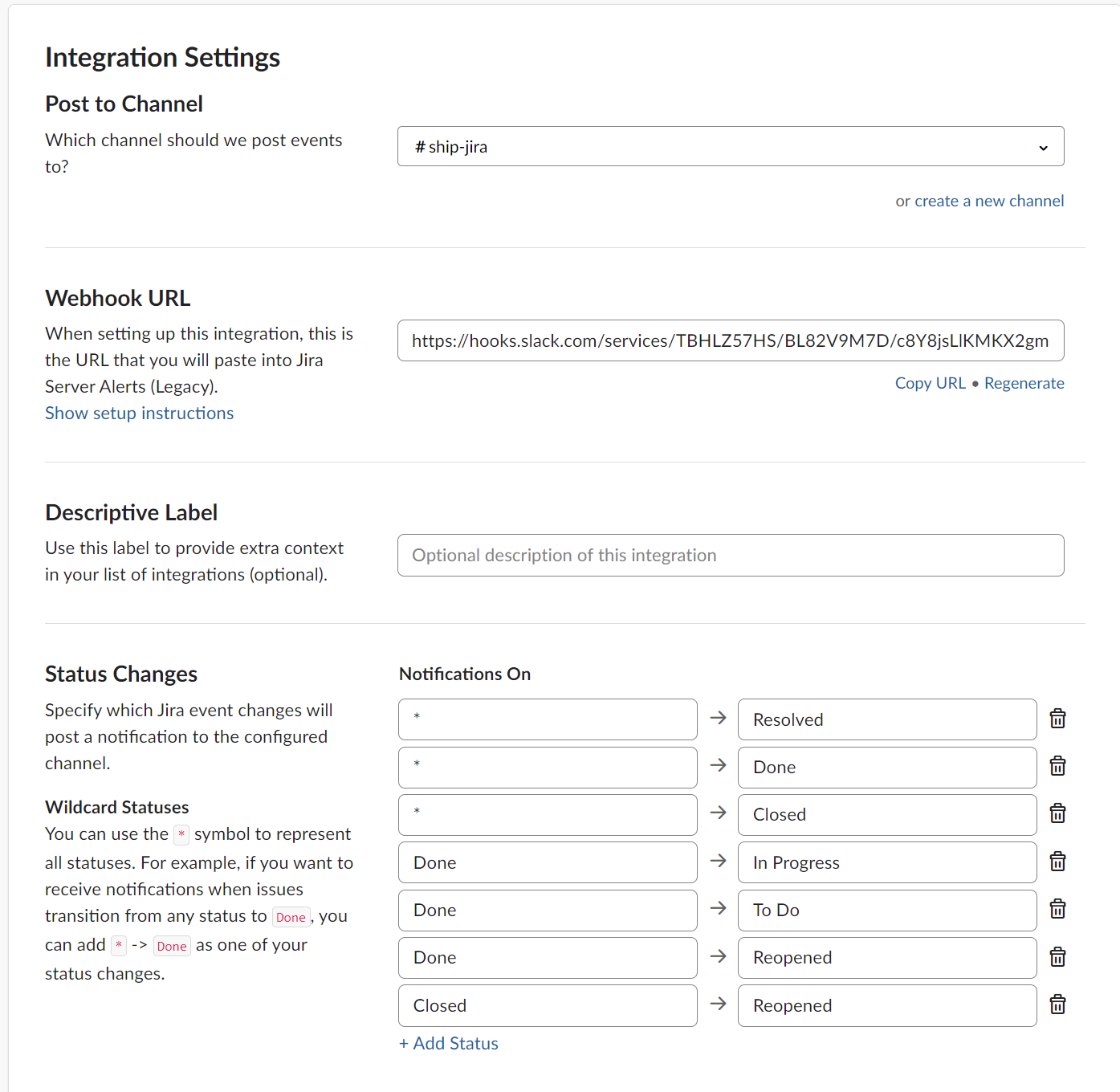Edit source field of wildcard to Done row
The width and height of the screenshot is (1120, 1092).
click(x=548, y=767)
